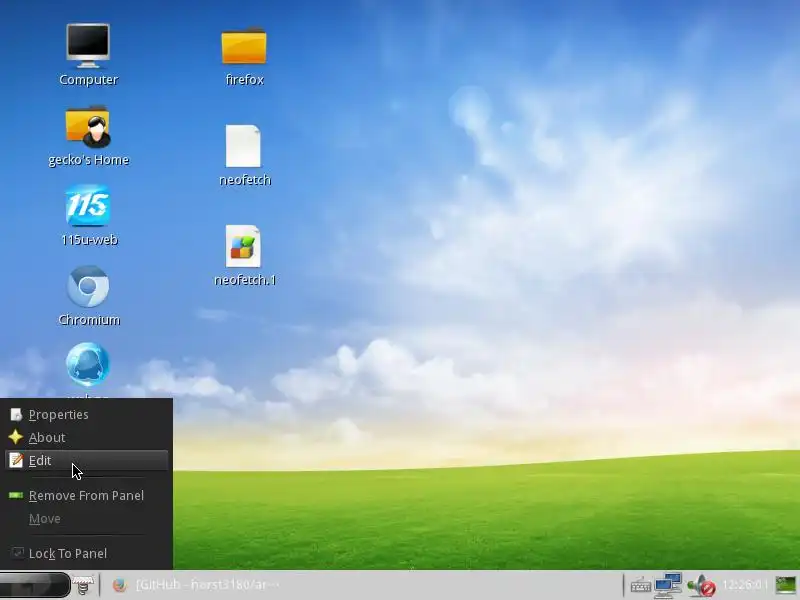Choose About from the context menu
The height and width of the screenshot is (600, 800).
point(87,438)
